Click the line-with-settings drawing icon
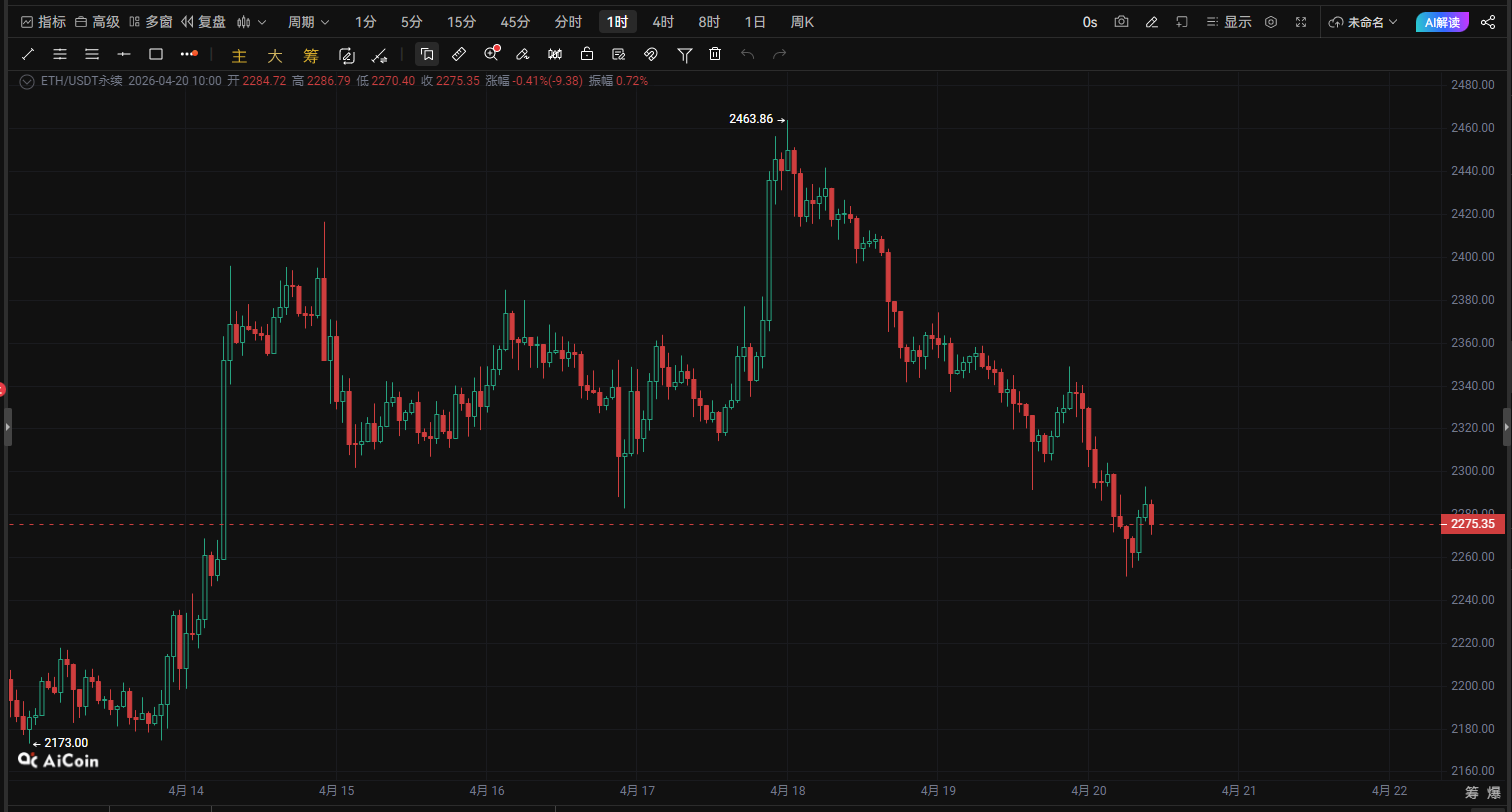This screenshot has height=812, width=1512. [x=379, y=55]
